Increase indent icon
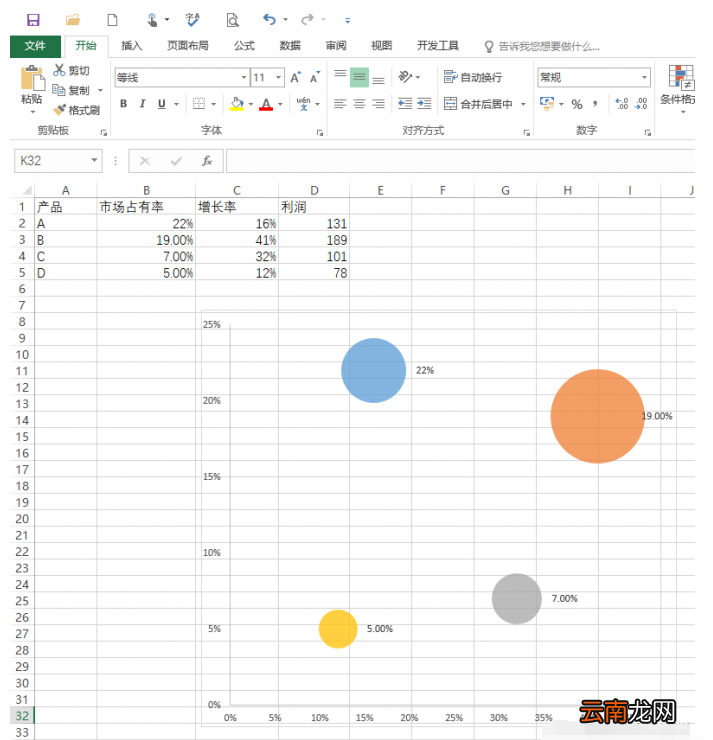Image resolution: width=713 pixels, height=740 pixels. coord(424,104)
